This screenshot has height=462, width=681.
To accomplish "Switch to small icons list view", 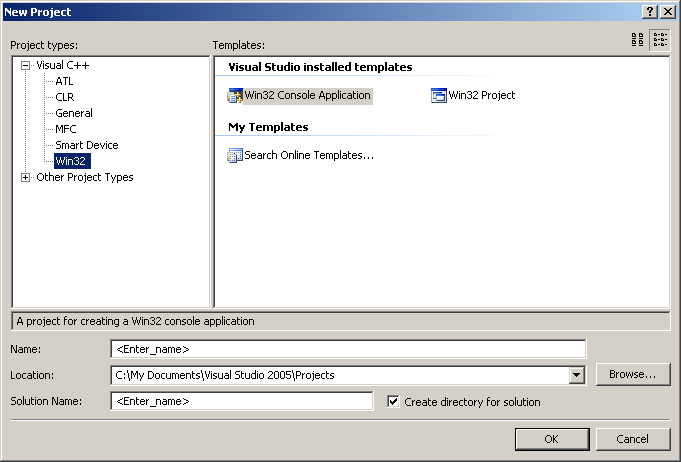I will [660, 40].
